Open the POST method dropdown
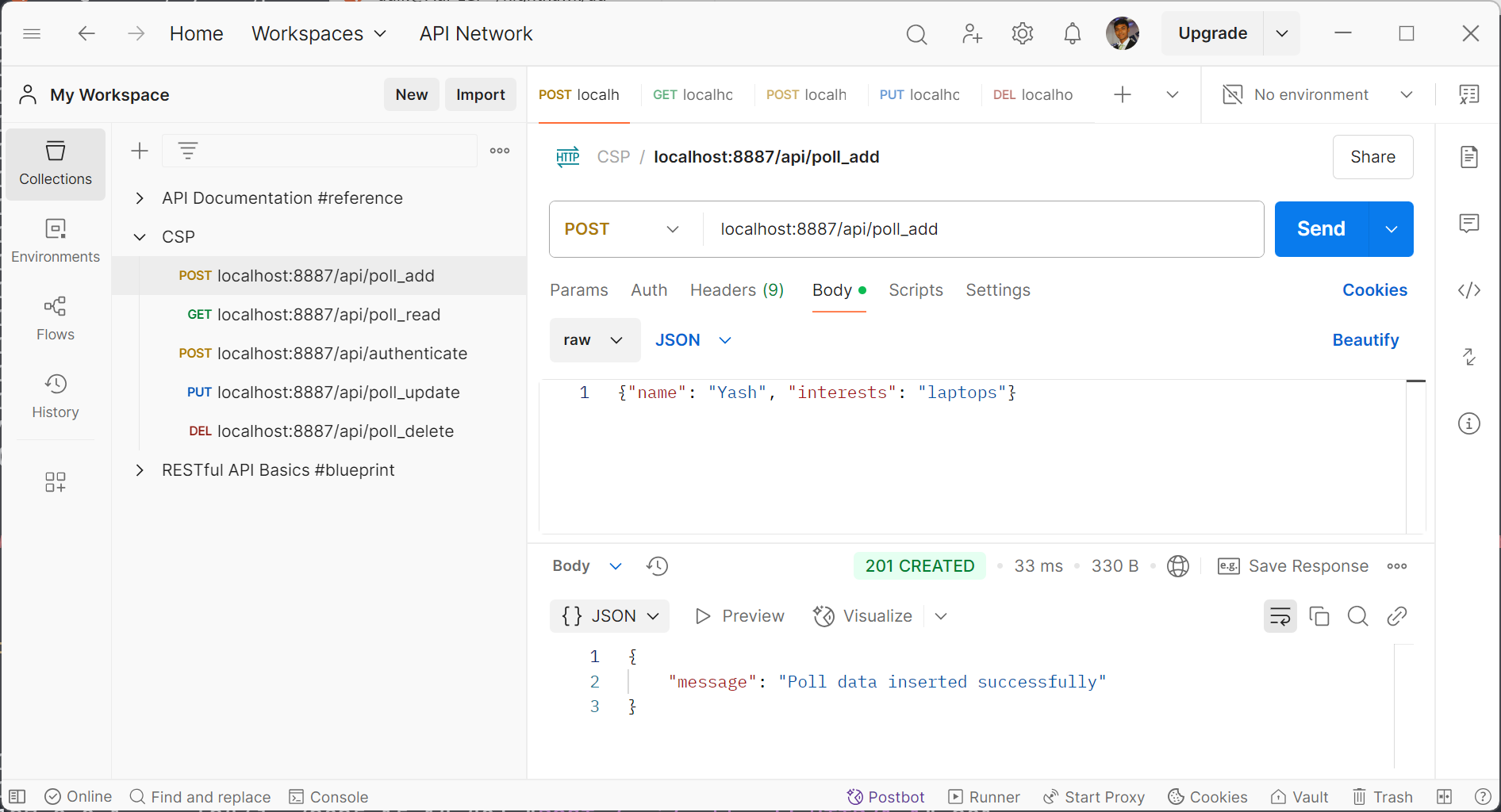The width and height of the screenshot is (1501, 812). point(622,229)
